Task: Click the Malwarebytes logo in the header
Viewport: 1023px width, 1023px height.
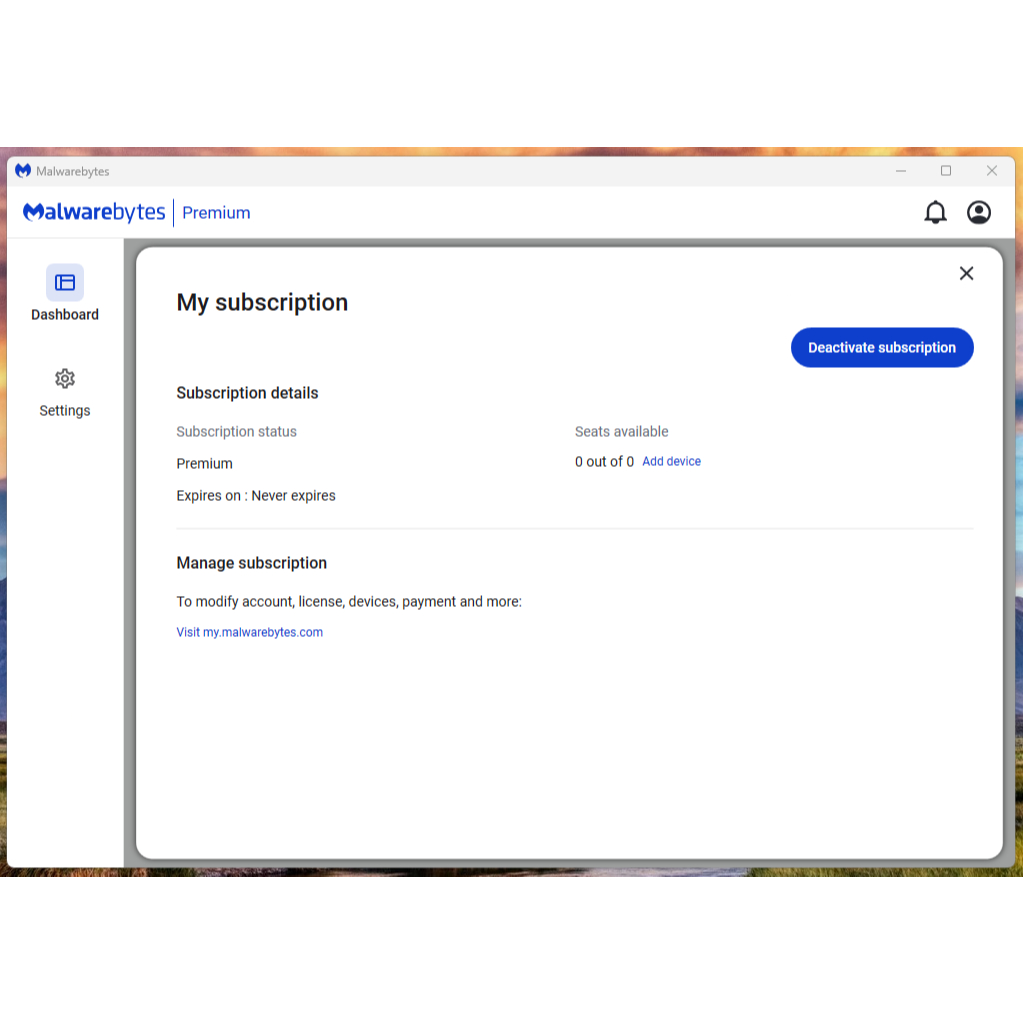Action: tap(94, 212)
